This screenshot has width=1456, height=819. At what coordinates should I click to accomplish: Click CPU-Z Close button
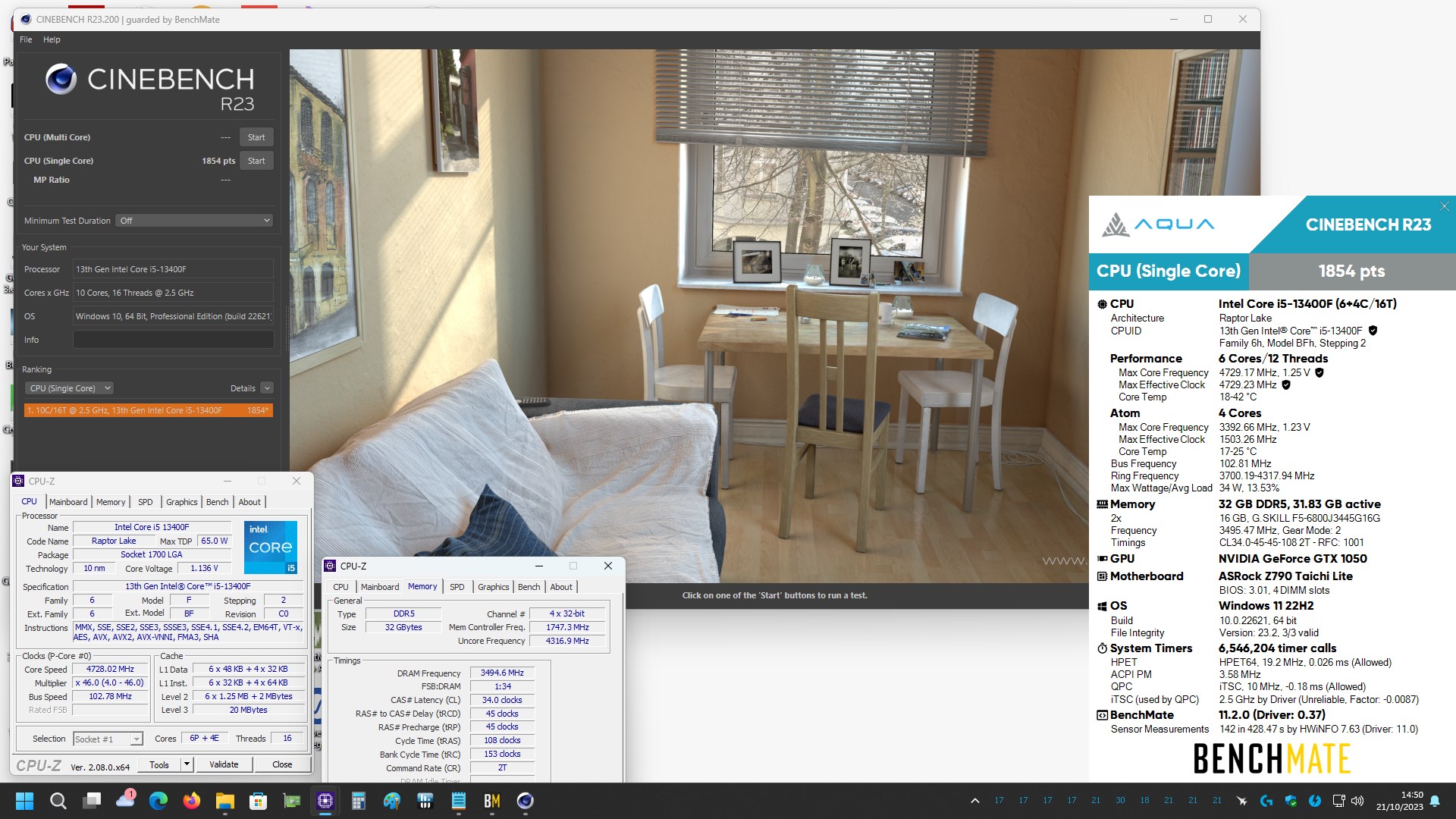tap(282, 764)
